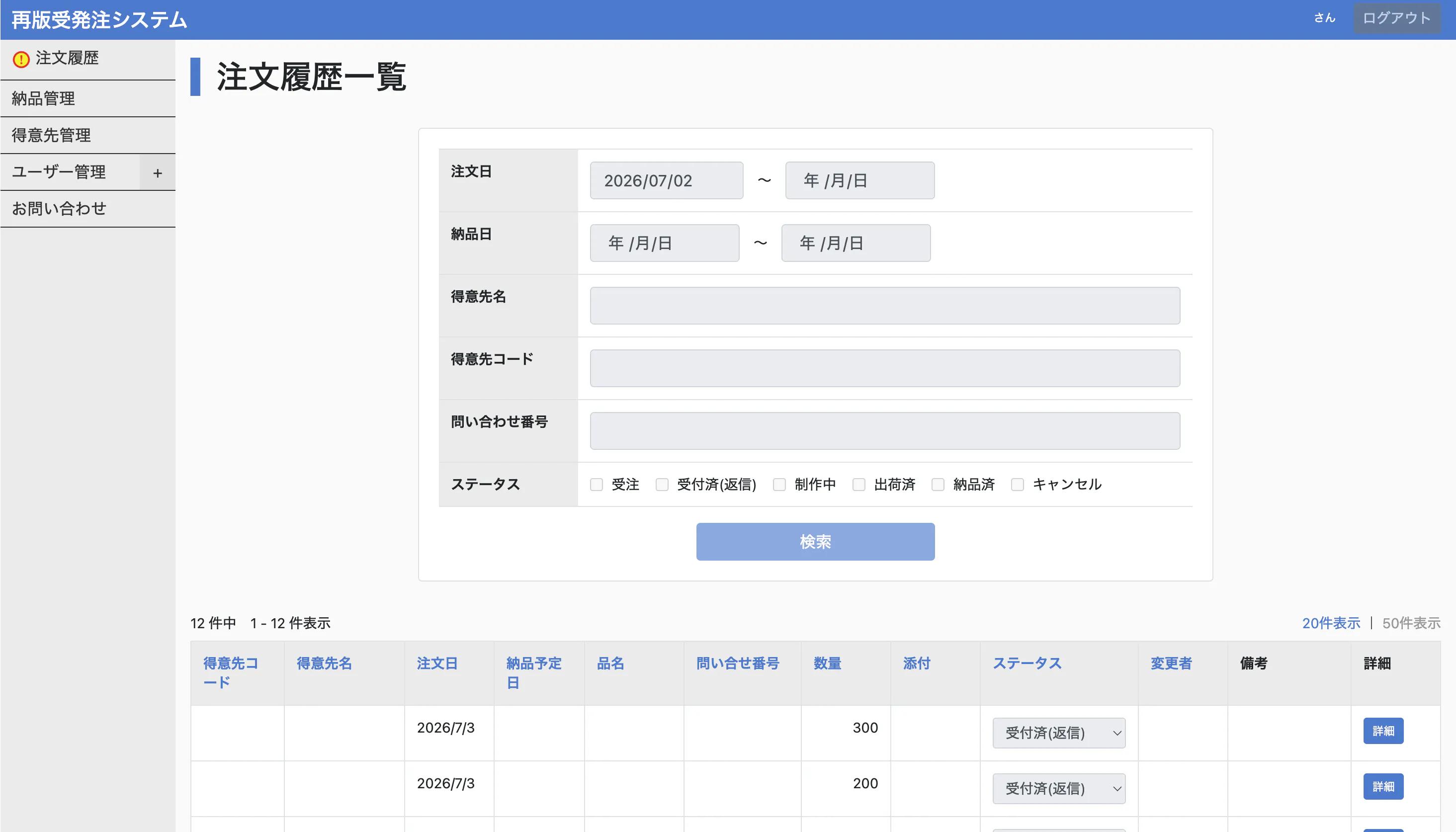
Task: Open status dropdown for the 200 quantity row
Action: pos(1059,789)
